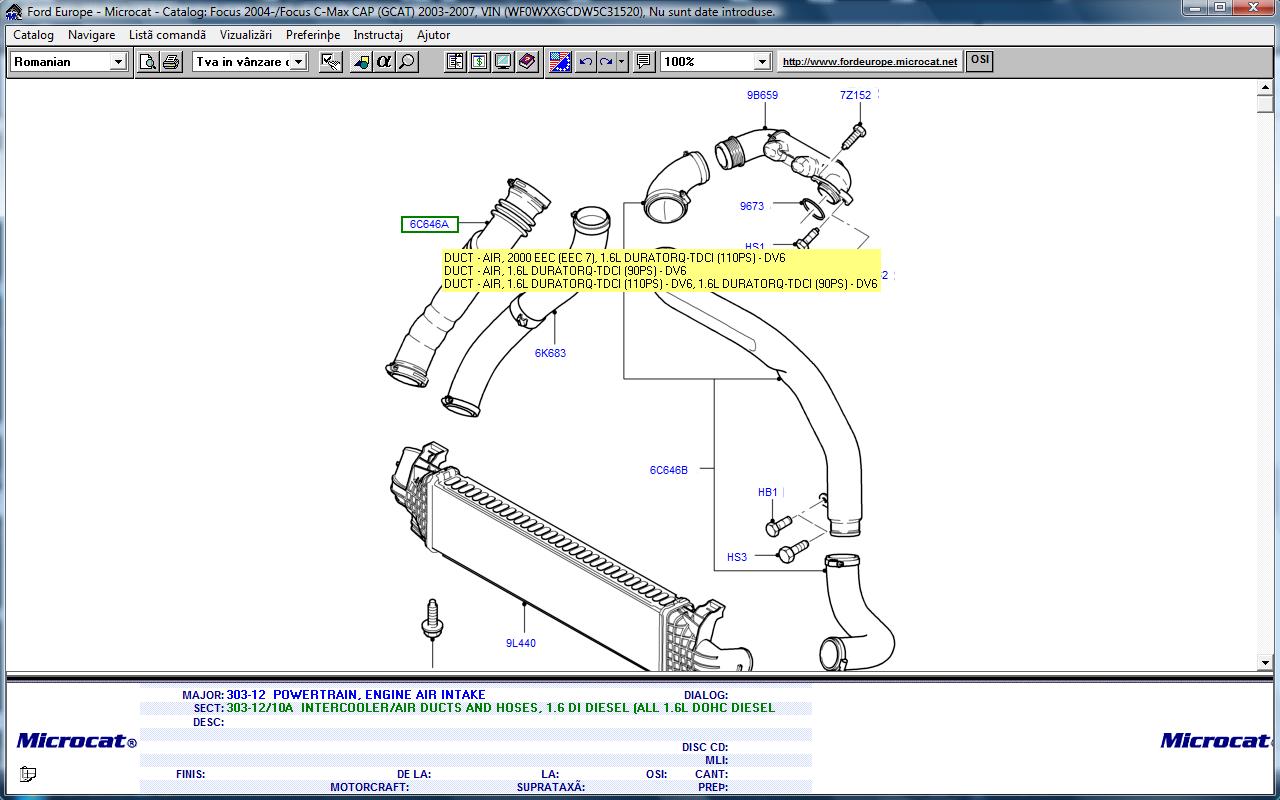Click the 9L440 intercooler part label
The height and width of the screenshot is (800, 1280).
click(520, 643)
